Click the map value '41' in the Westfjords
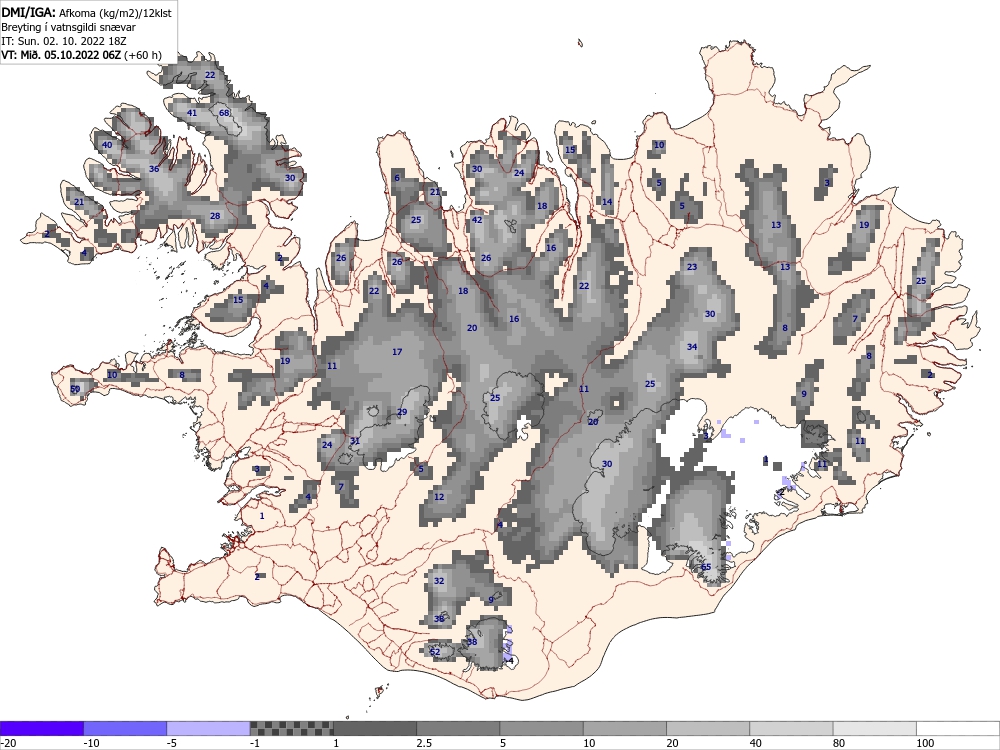Screen dimensions: 1000x750 coord(192,113)
